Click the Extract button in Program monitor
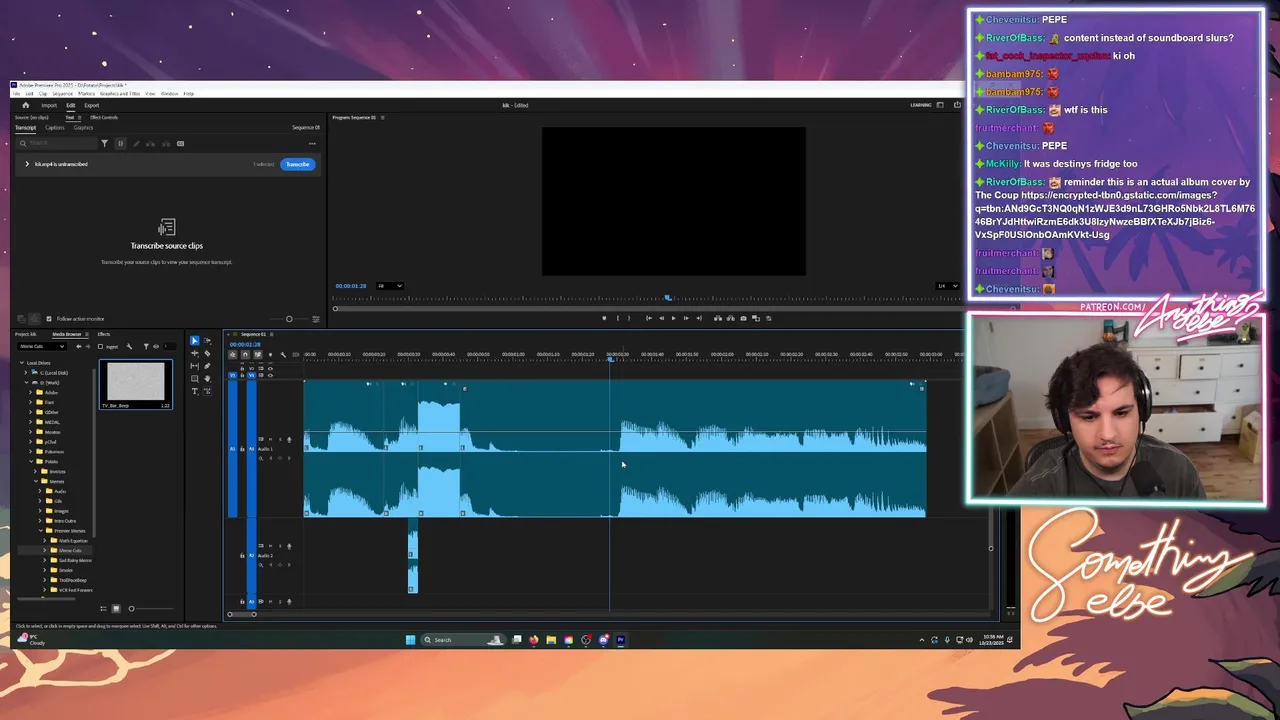1280x720 pixels. pos(730,318)
